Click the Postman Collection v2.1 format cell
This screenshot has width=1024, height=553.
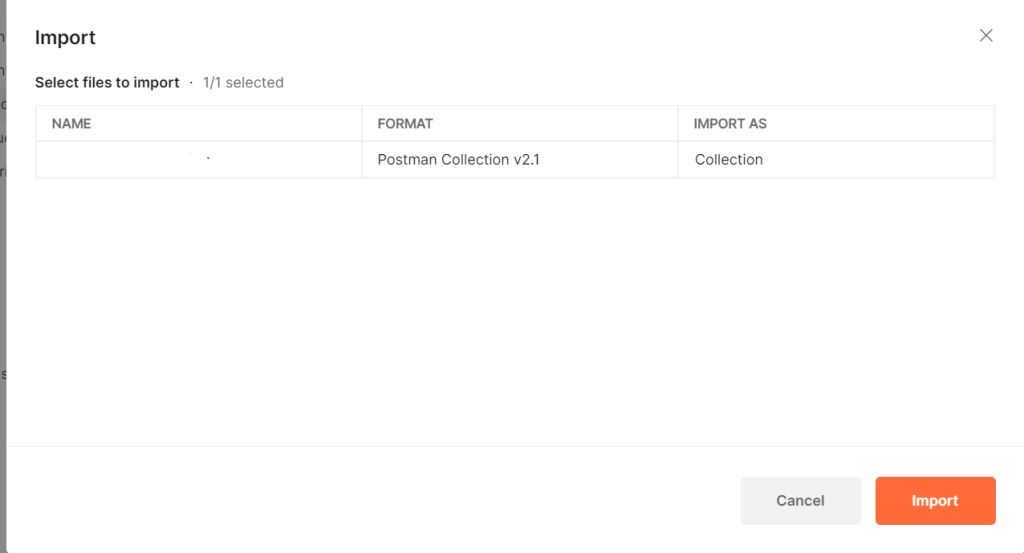coord(458,160)
